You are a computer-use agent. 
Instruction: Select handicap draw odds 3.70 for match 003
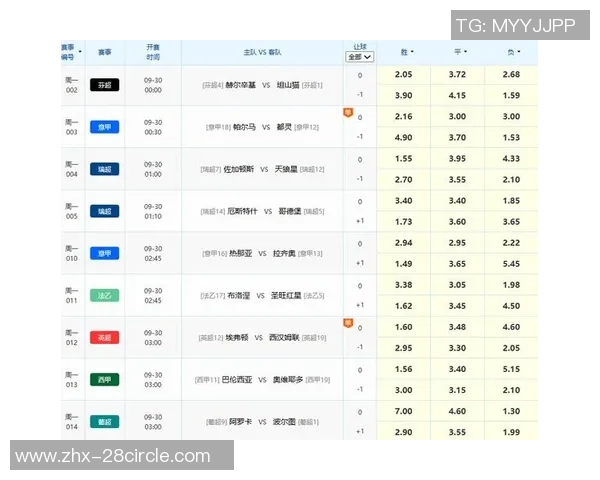click(457, 137)
